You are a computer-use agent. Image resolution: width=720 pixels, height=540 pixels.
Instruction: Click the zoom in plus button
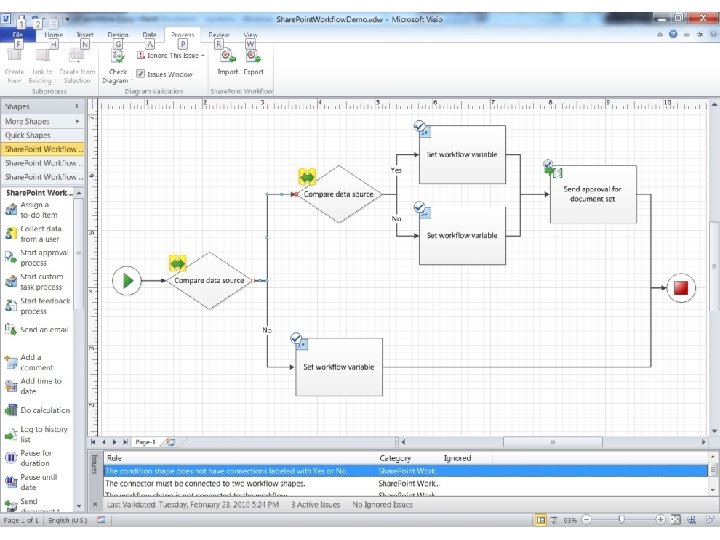click(660, 520)
